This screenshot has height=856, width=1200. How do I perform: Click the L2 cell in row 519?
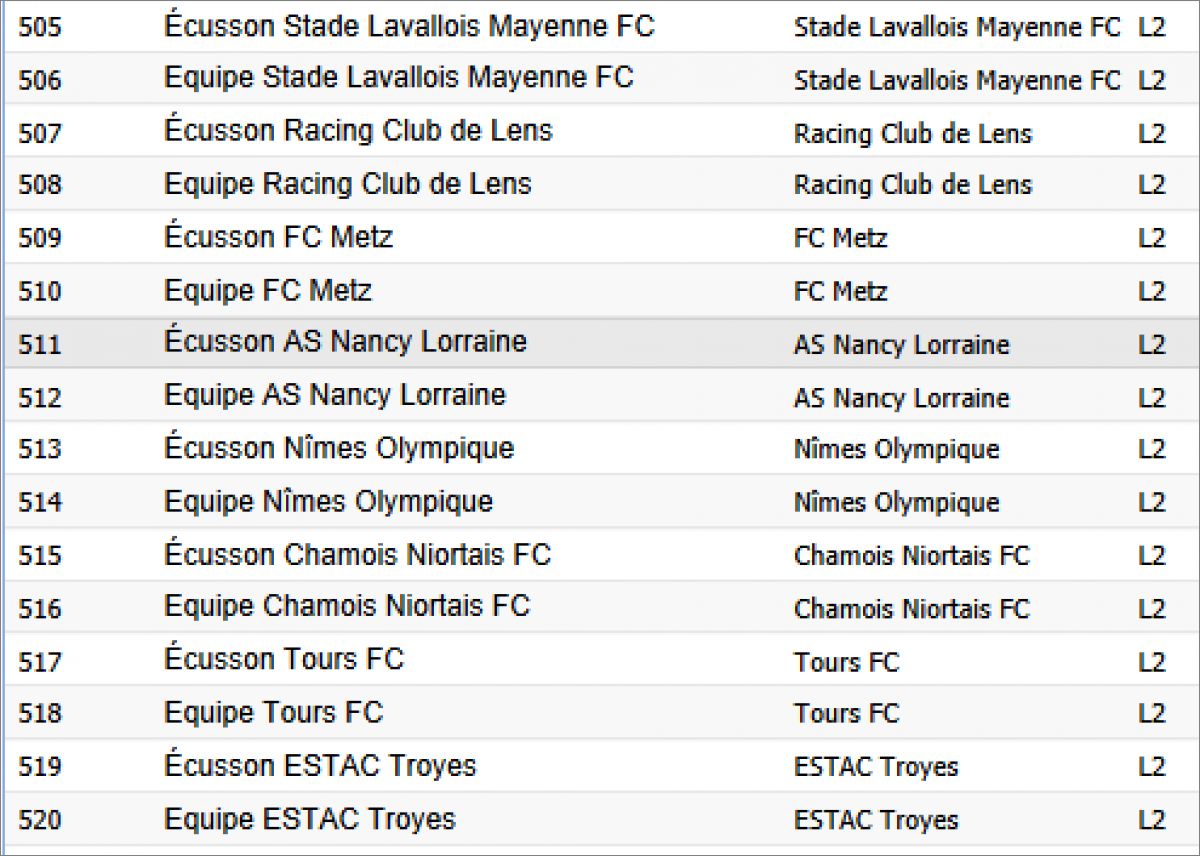click(1152, 767)
